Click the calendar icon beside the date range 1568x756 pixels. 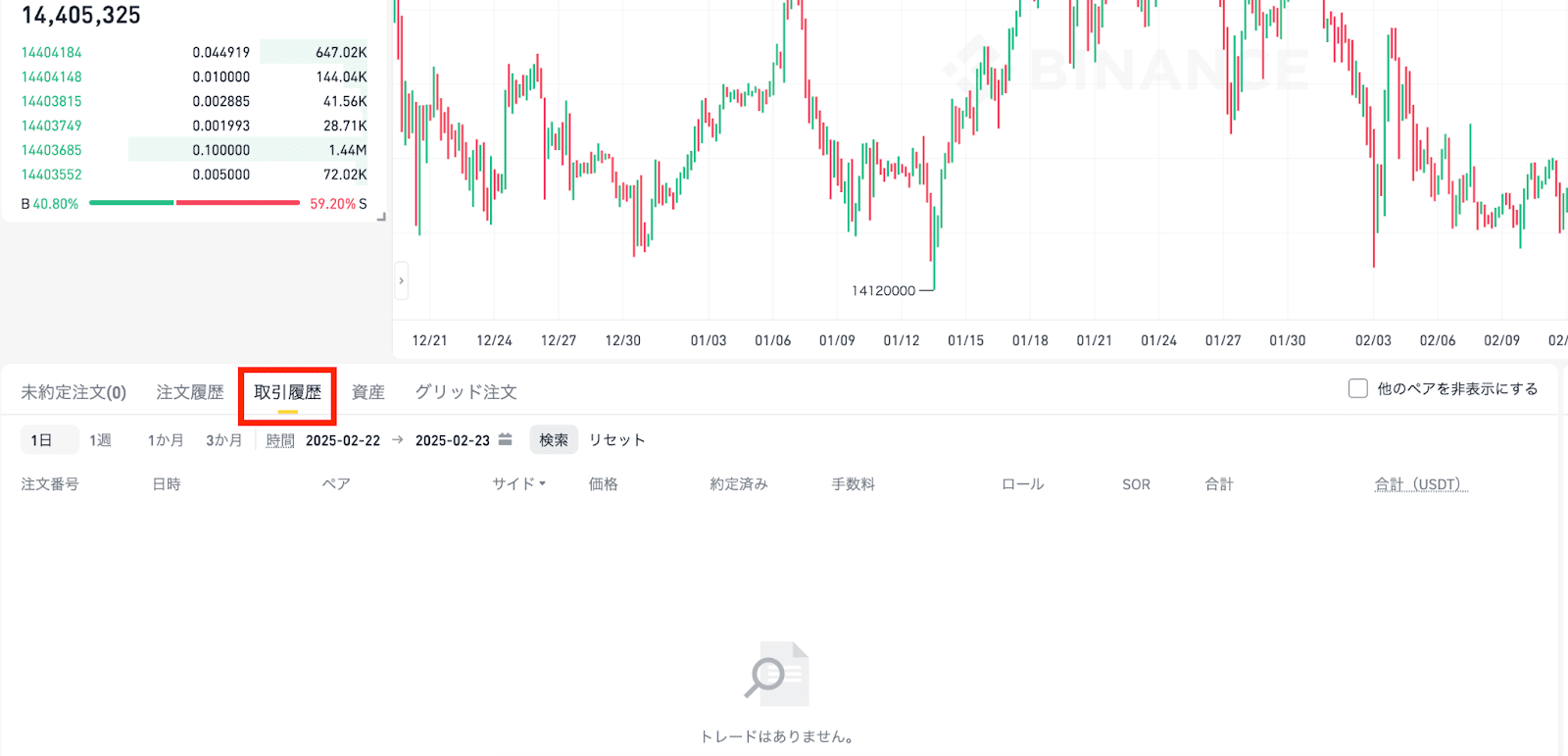pos(505,439)
